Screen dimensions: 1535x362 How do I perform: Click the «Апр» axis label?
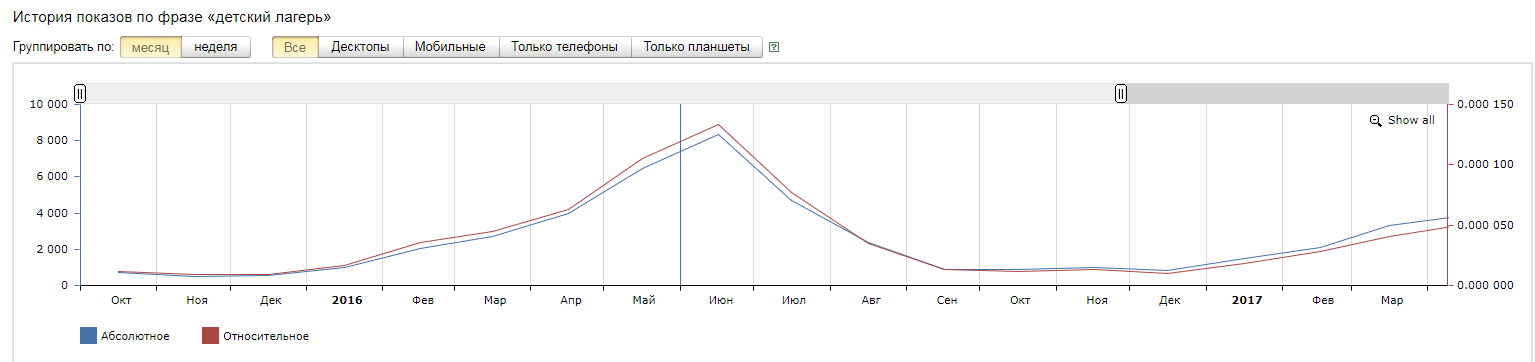pyautogui.click(x=571, y=300)
